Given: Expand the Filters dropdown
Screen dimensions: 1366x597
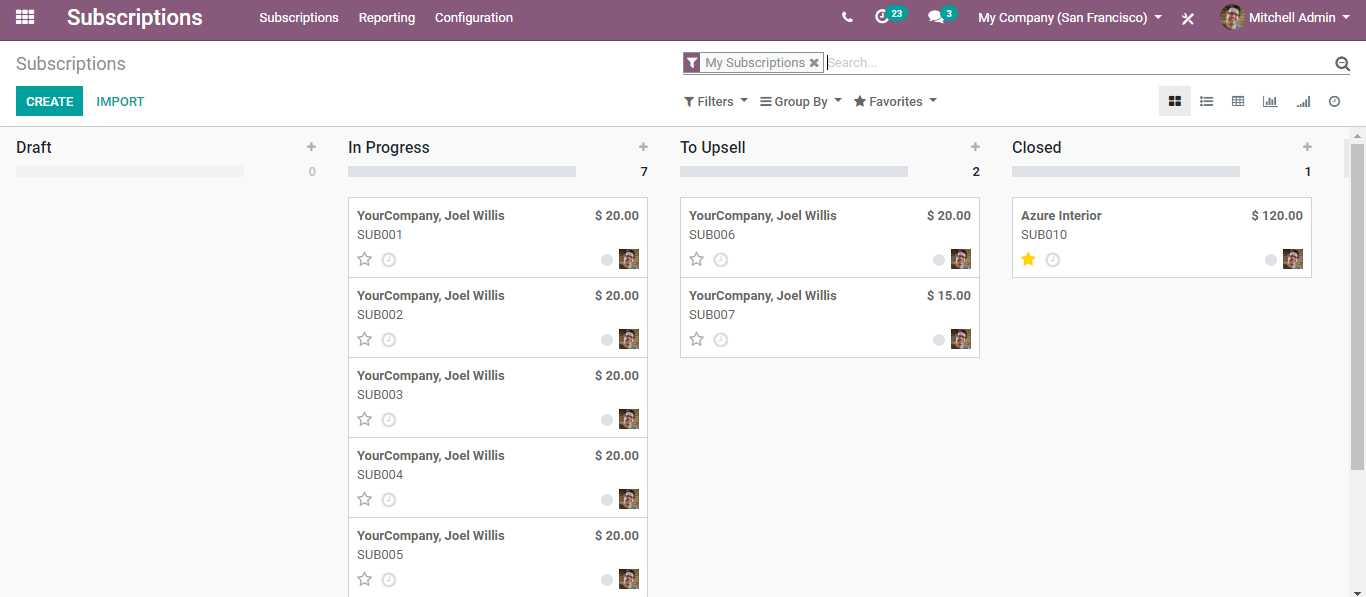Looking at the screenshot, I should click(715, 101).
